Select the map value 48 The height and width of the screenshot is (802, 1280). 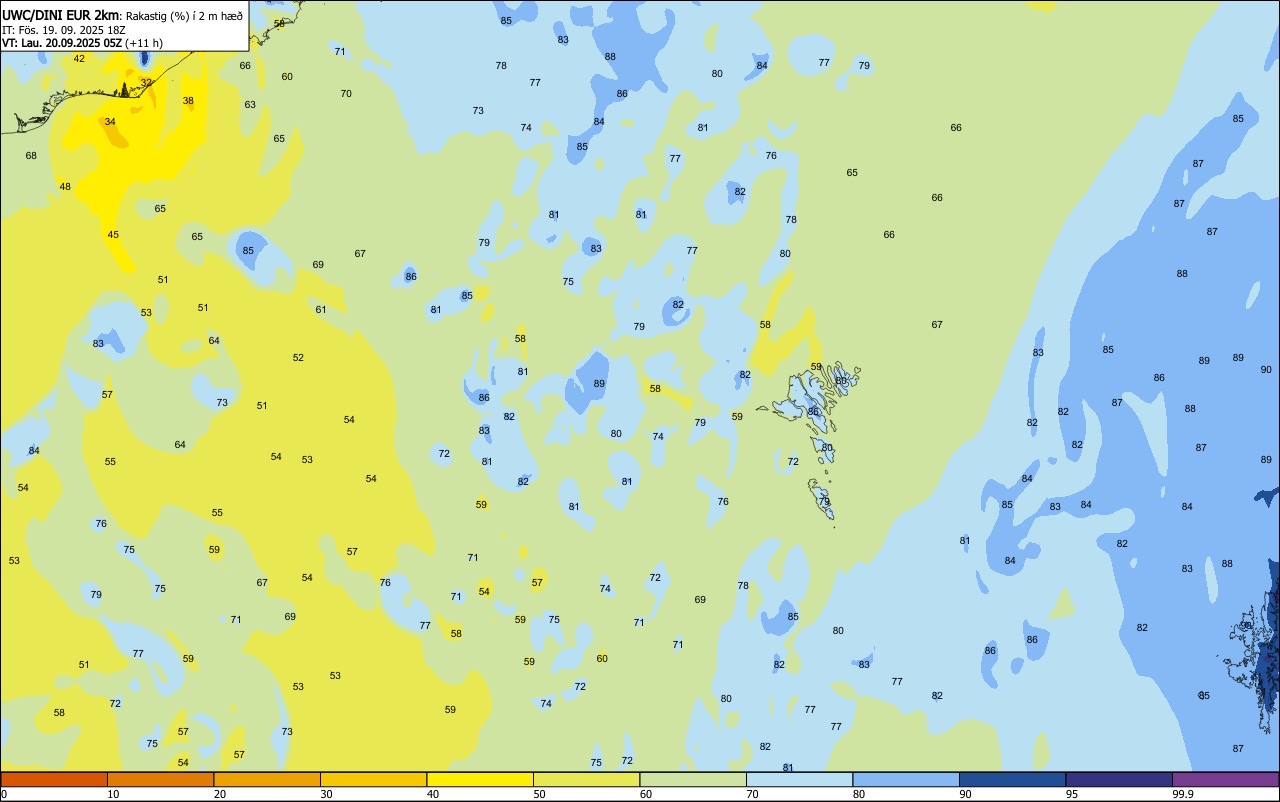[x=65, y=186]
